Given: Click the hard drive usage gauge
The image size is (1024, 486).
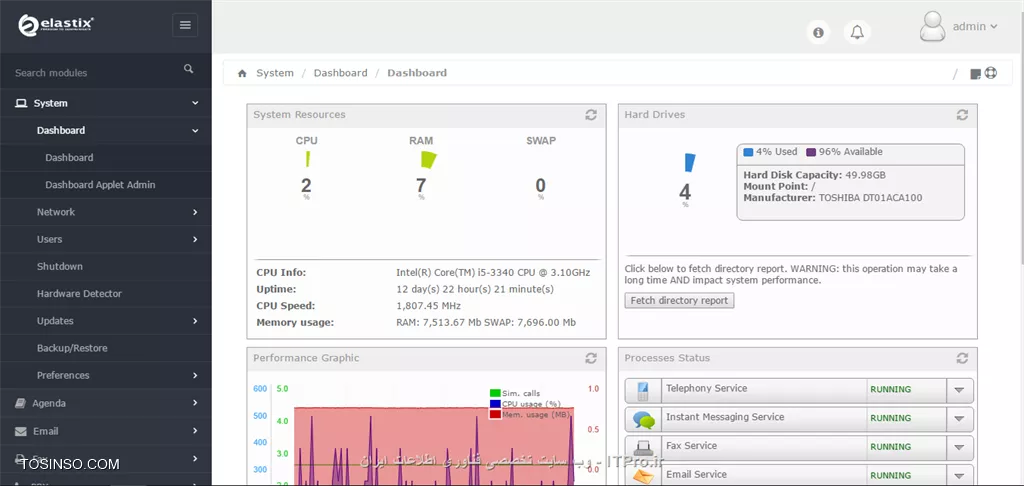Looking at the screenshot, I should coord(690,163).
